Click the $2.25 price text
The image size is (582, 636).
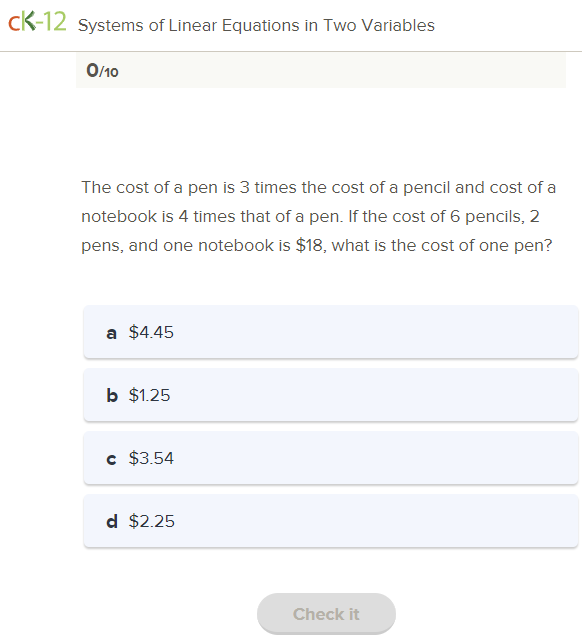tap(151, 521)
